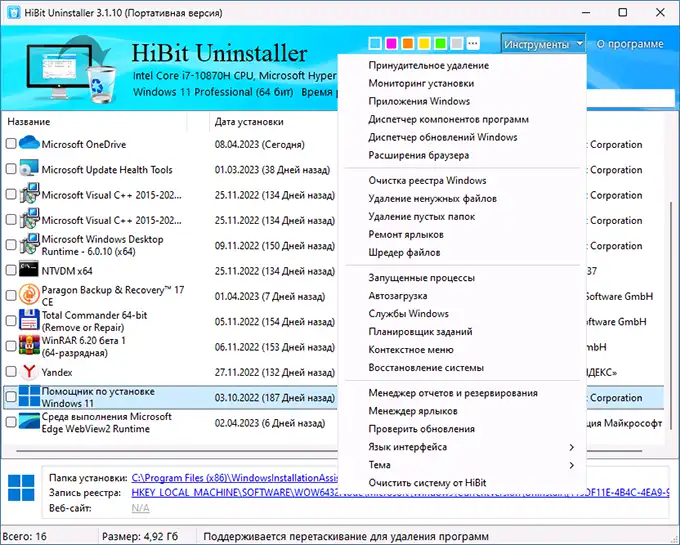Open the HKEY_LOCAL_MACHINE registry entry link
Viewport: 680px width, 545px height.
[x=400, y=493]
